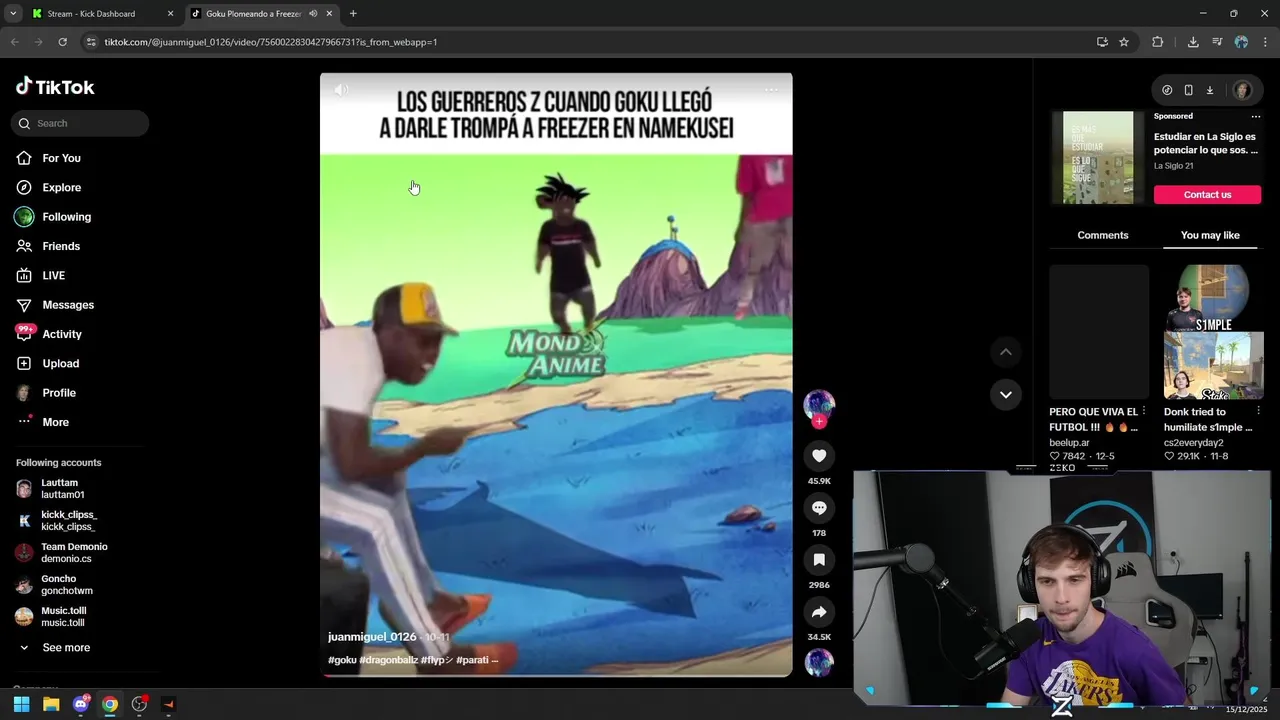
Task: Bookmark this page with star icon
Action: 1124,42
